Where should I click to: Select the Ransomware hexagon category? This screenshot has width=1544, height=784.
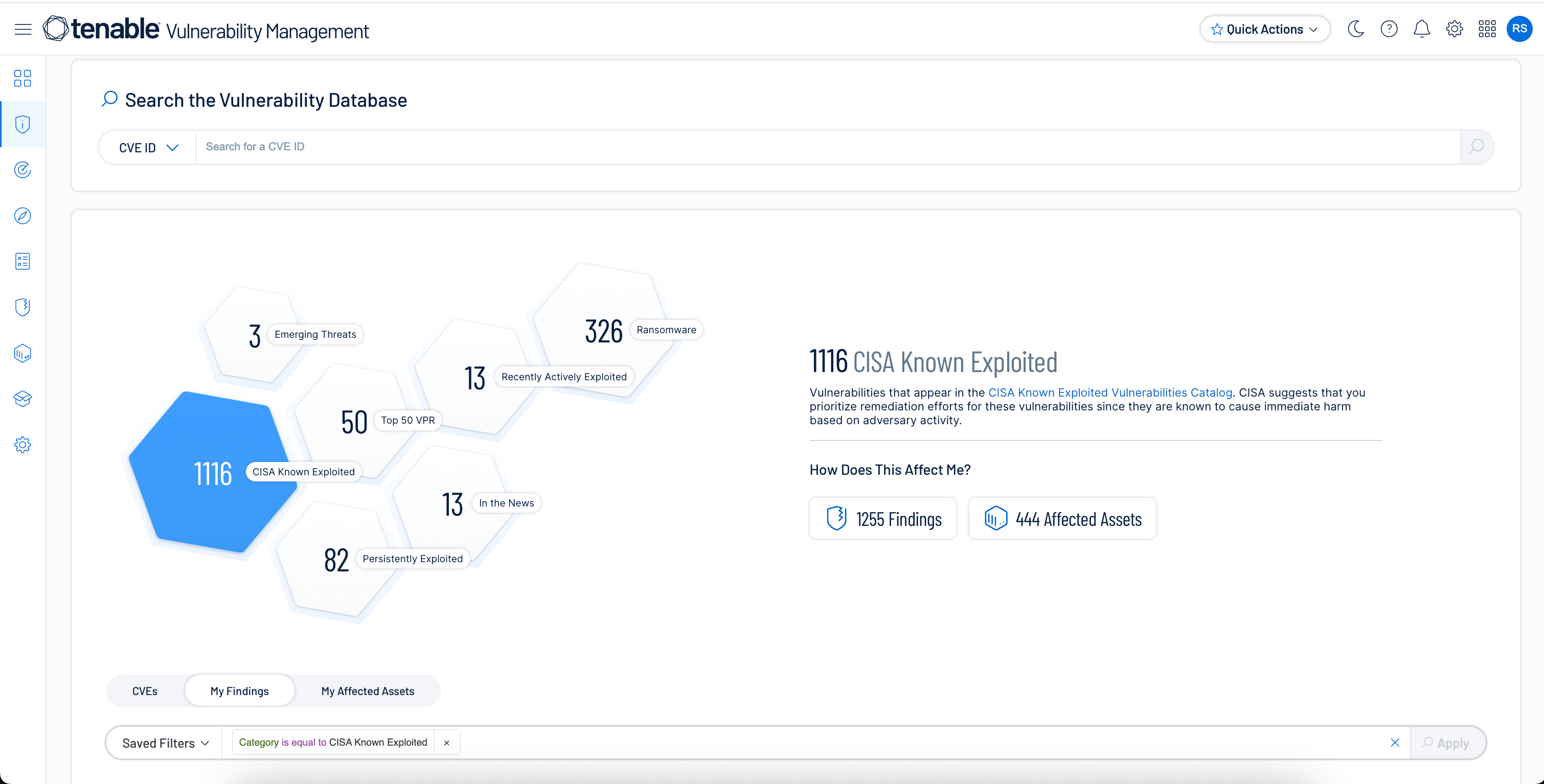tap(604, 330)
